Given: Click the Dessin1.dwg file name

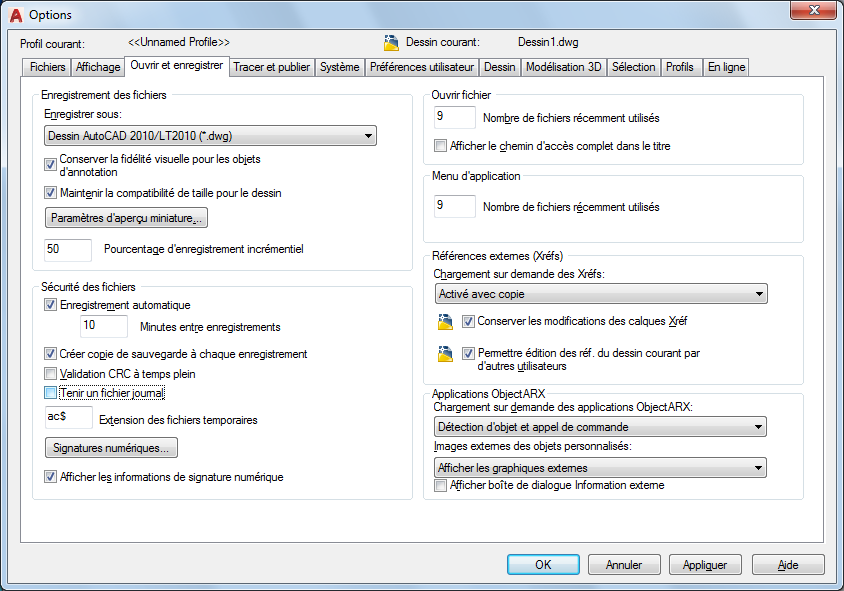Looking at the screenshot, I should (548, 42).
